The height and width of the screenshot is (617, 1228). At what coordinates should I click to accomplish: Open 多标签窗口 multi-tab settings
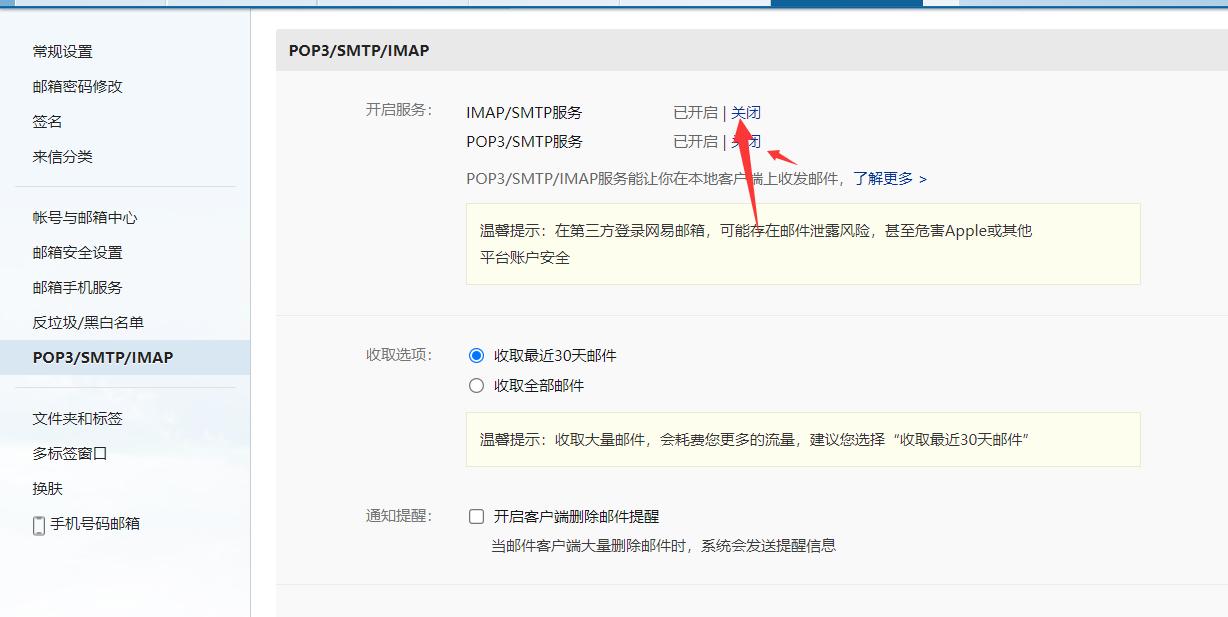click(x=68, y=453)
